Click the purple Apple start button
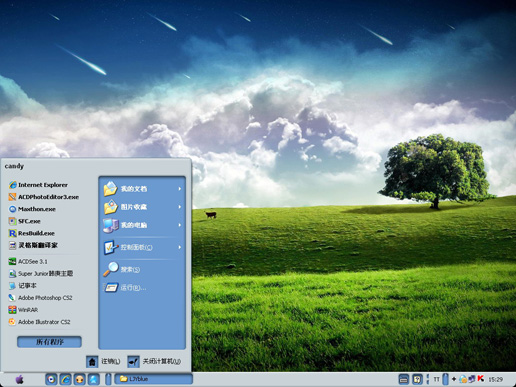The image size is (516, 387). [20, 379]
